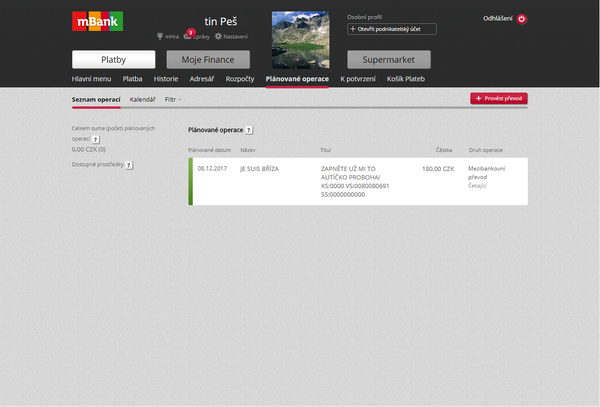Show help for Plánované operace heading
This screenshot has height=407, width=600.
click(249, 130)
